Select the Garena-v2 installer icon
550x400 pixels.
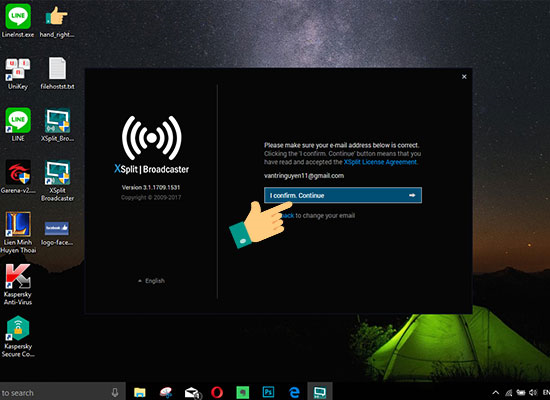coord(18,176)
